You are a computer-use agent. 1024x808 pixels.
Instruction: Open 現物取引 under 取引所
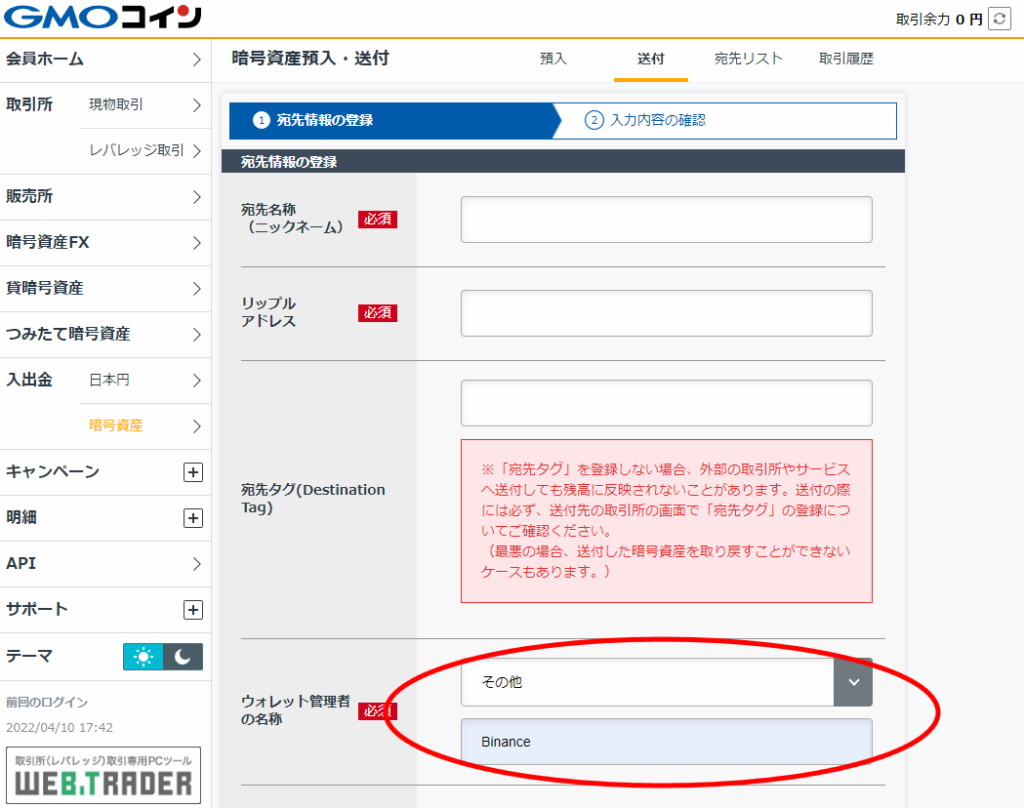(x=145, y=105)
